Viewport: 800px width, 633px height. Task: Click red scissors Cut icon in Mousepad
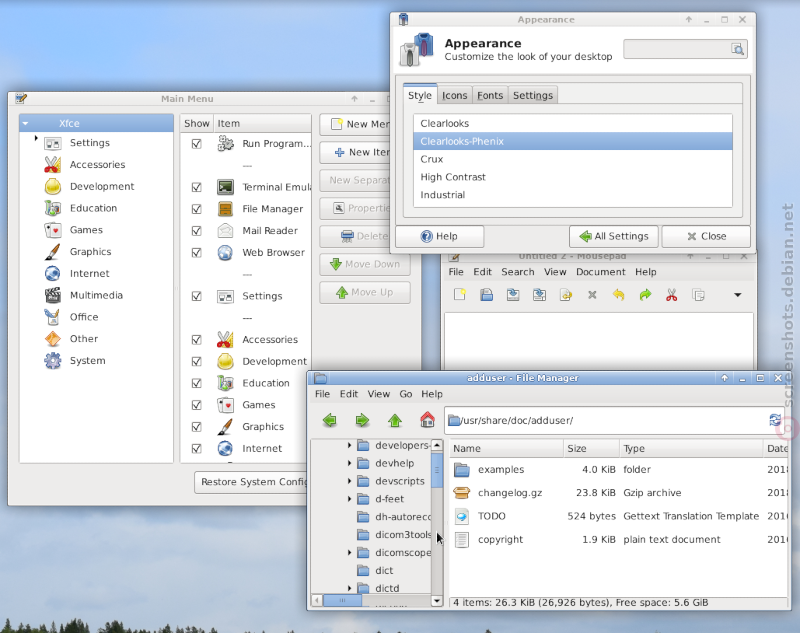pyautogui.click(x=671, y=295)
